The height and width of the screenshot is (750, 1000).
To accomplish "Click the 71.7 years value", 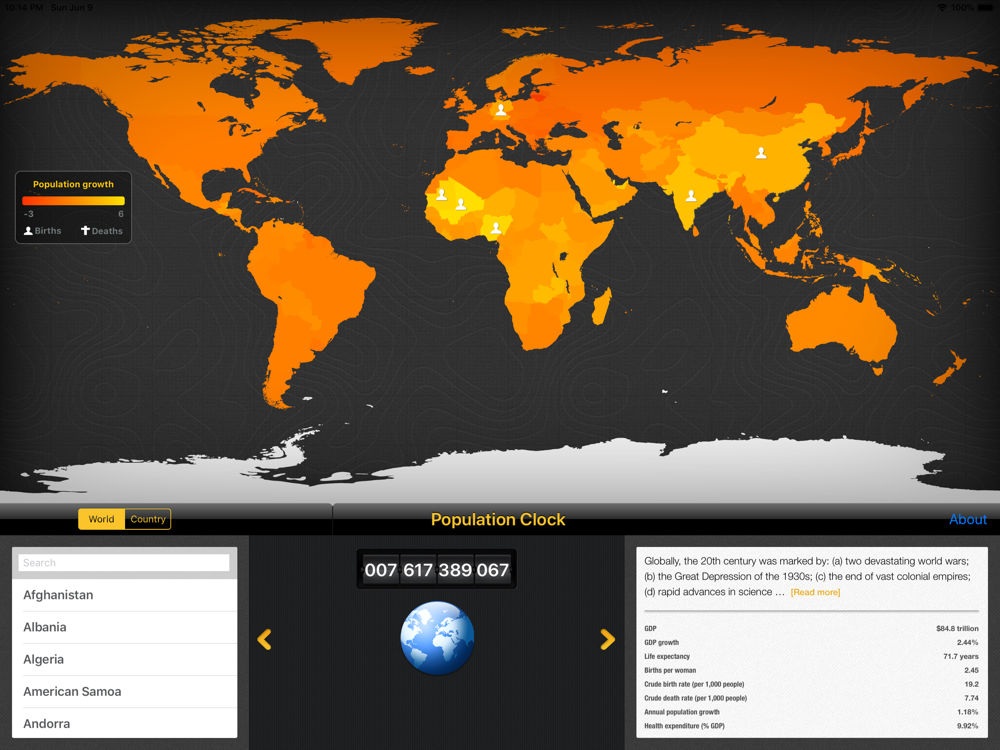I will click(x=960, y=657).
